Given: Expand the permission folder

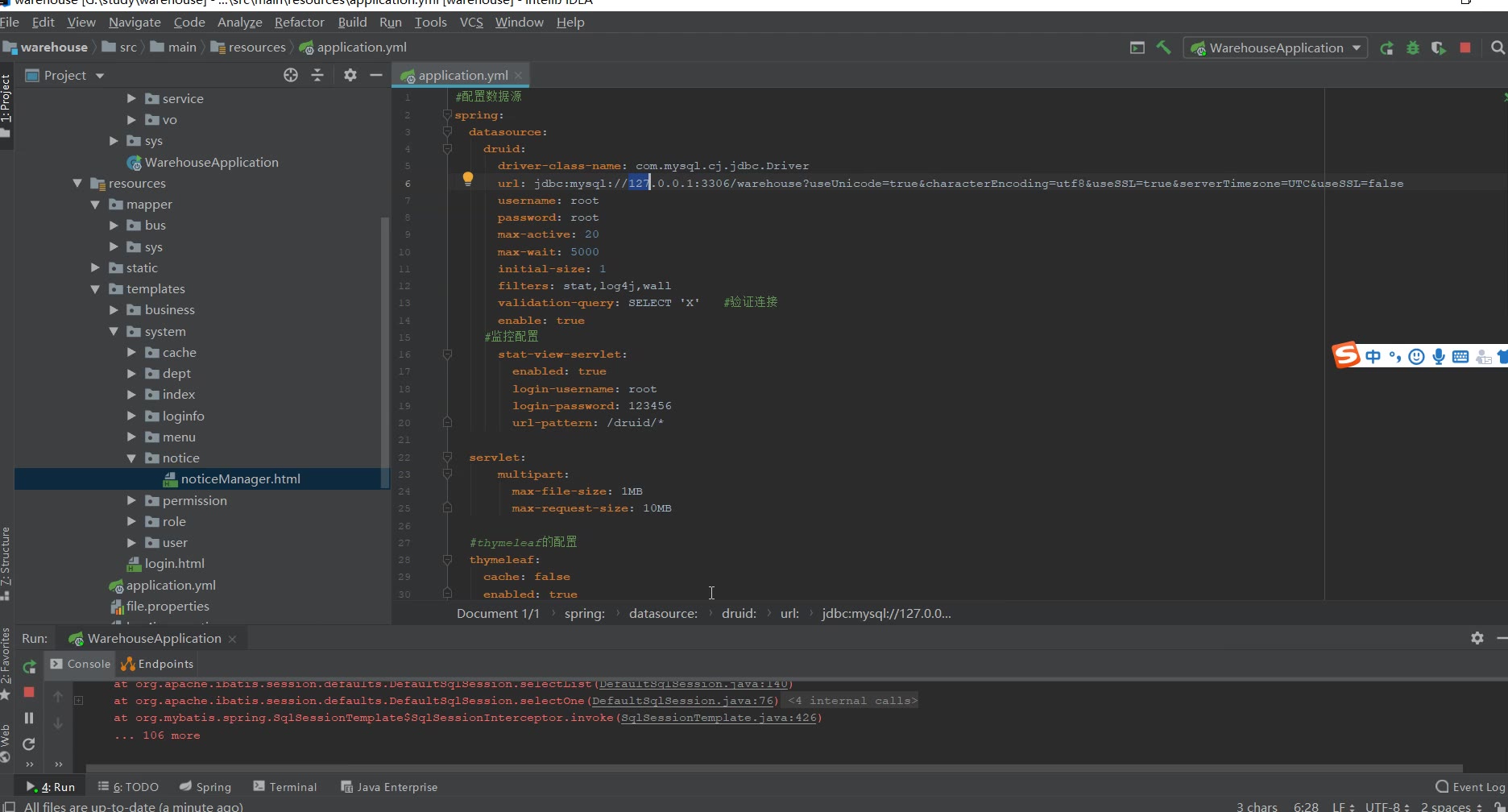Looking at the screenshot, I should point(131,500).
